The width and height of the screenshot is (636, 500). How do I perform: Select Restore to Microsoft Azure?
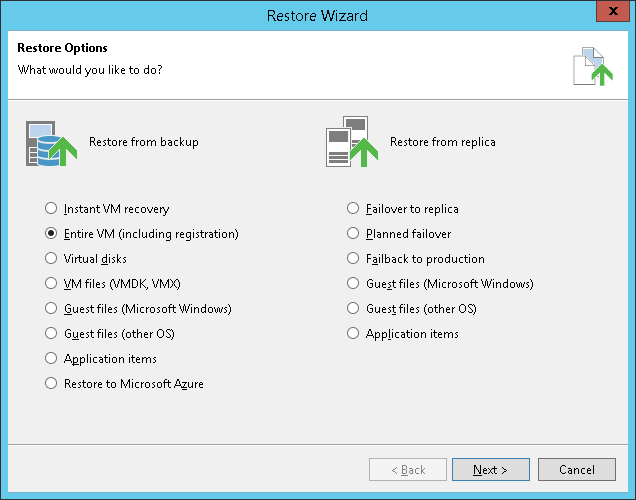51,384
